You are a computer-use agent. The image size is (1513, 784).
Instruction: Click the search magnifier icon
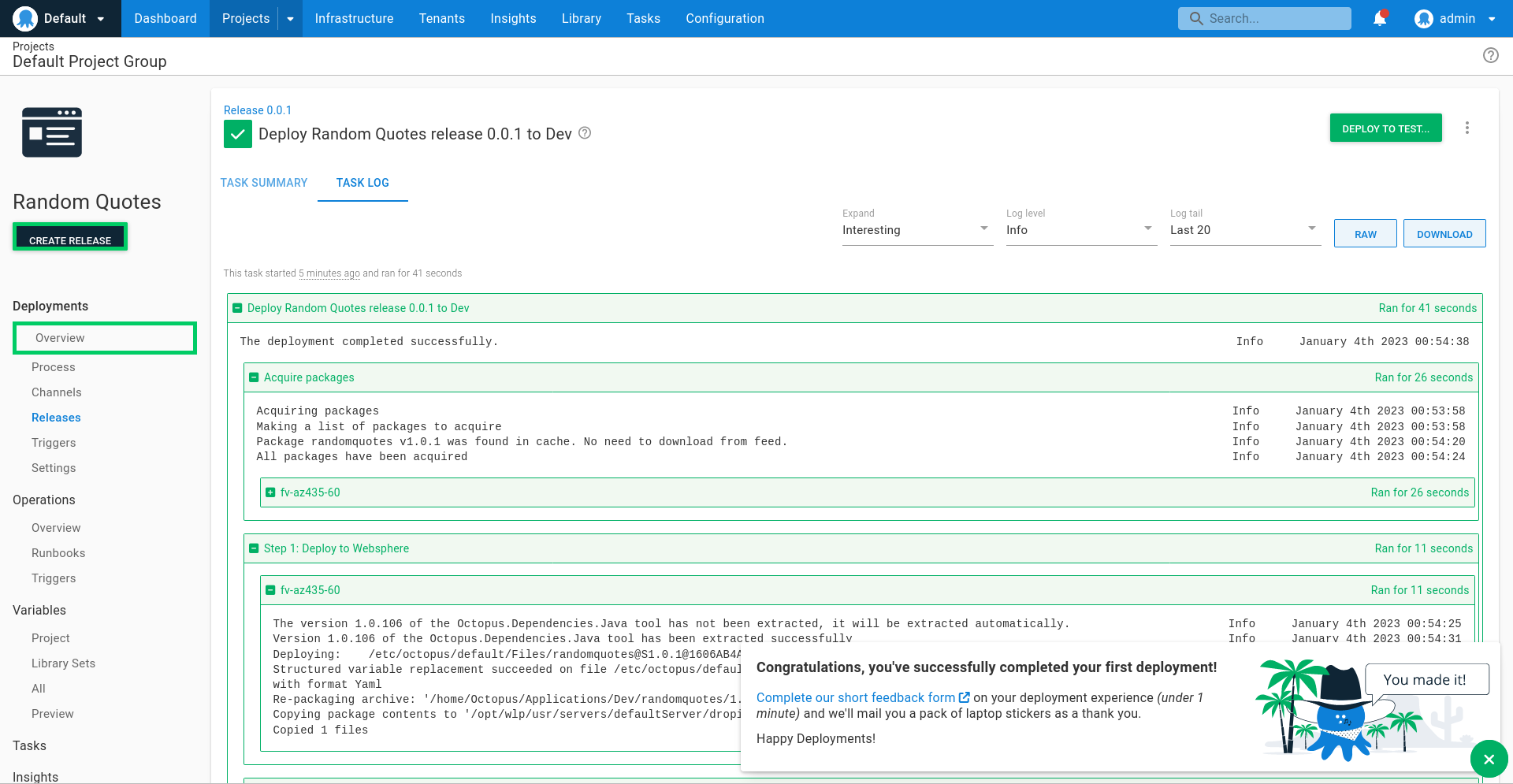point(1196,18)
